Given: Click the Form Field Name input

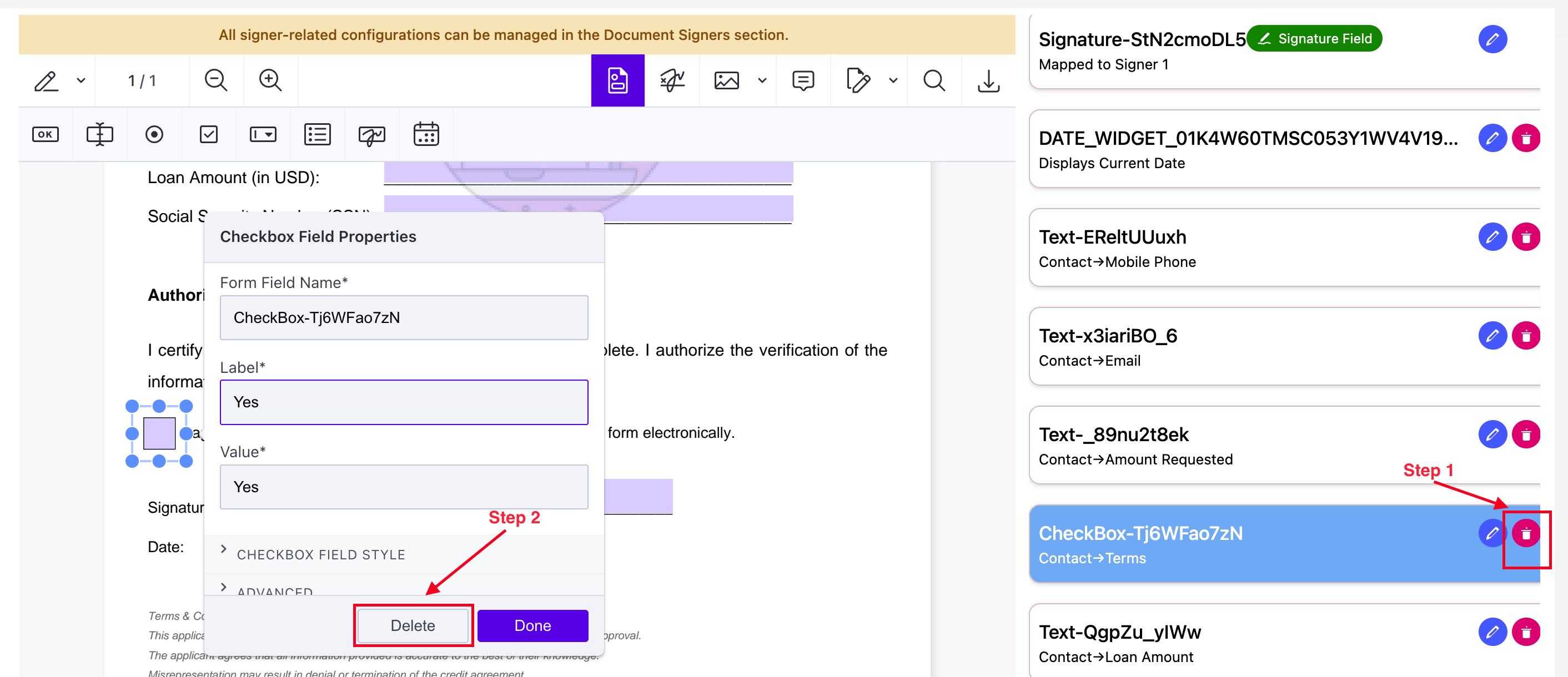Looking at the screenshot, I should click(404, 317).
